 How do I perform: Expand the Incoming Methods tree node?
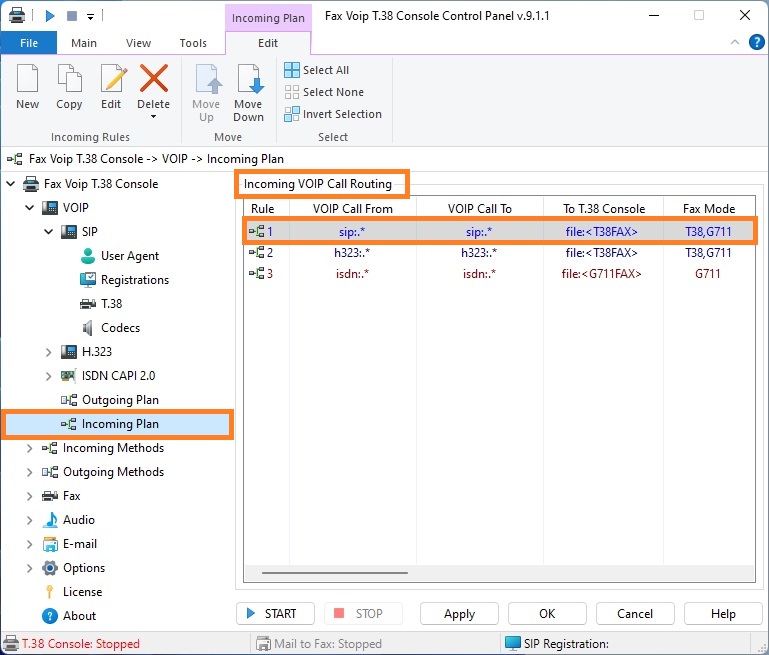coord(29,448)
